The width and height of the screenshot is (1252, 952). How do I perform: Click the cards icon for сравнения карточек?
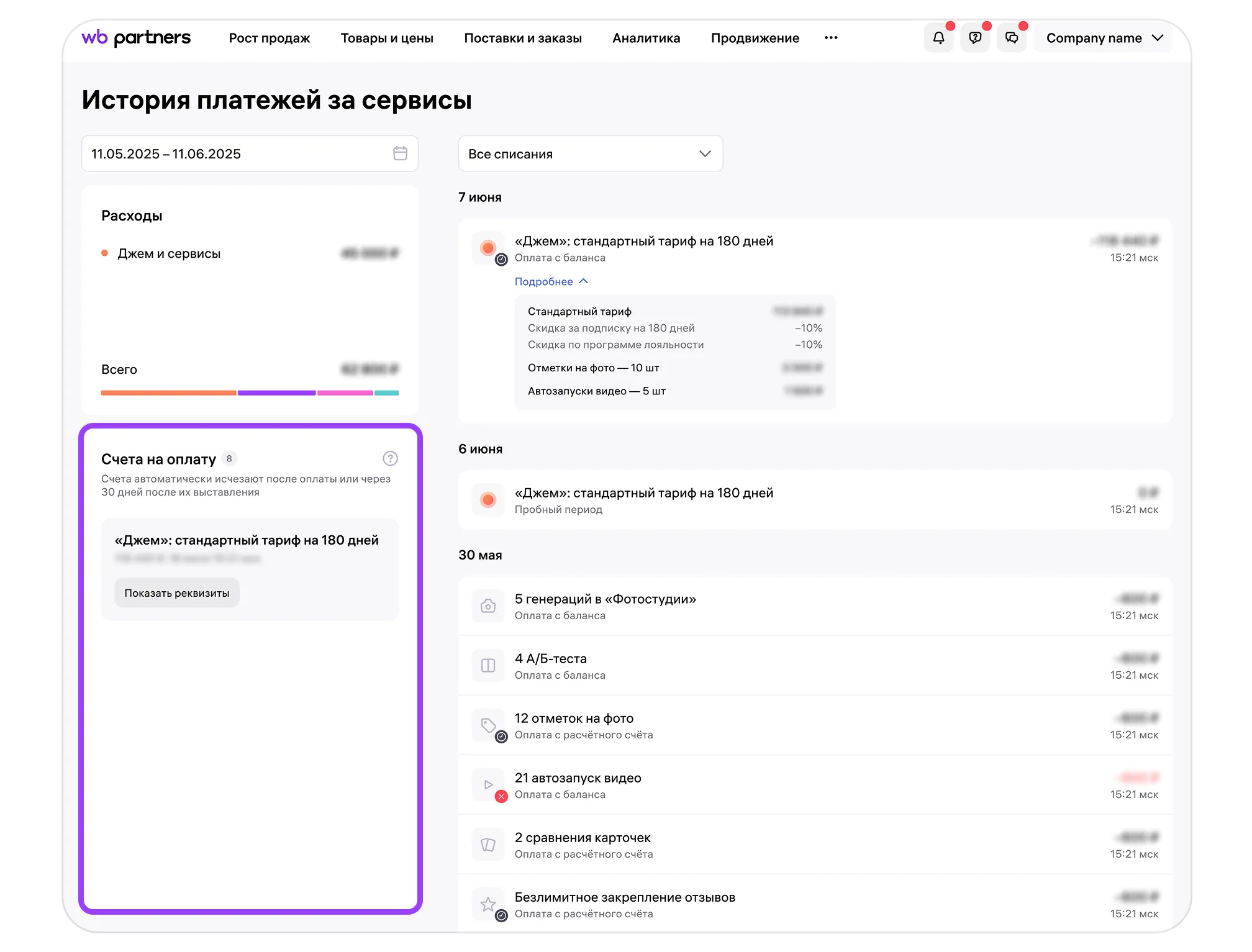[x=488, y=845]
